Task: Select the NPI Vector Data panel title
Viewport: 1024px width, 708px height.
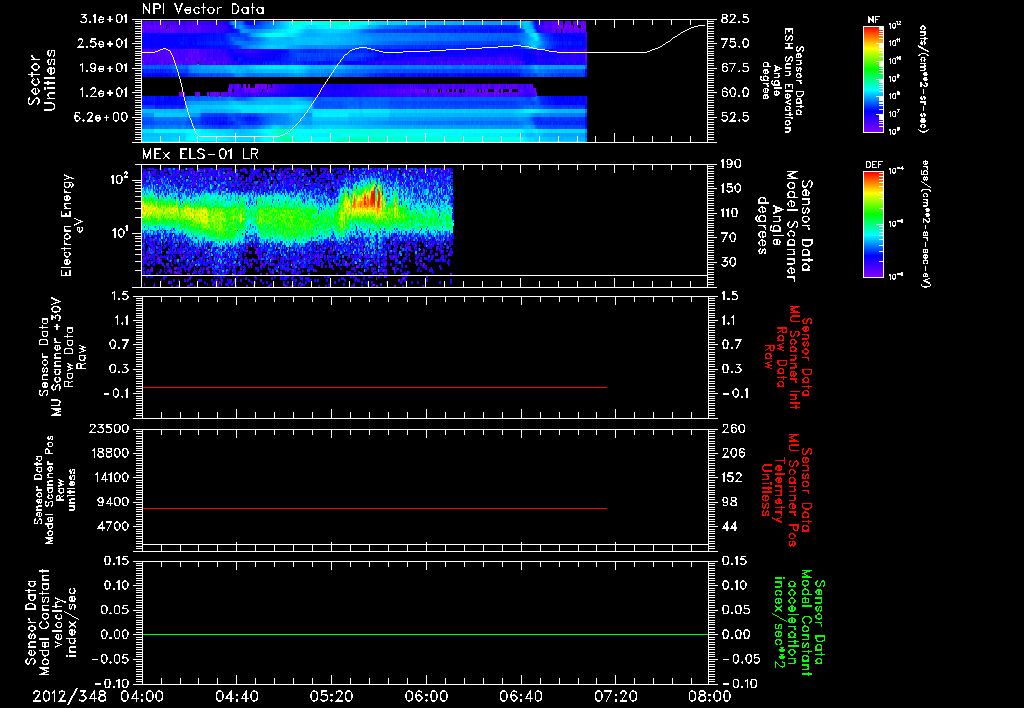Action: tap(203, 9)
